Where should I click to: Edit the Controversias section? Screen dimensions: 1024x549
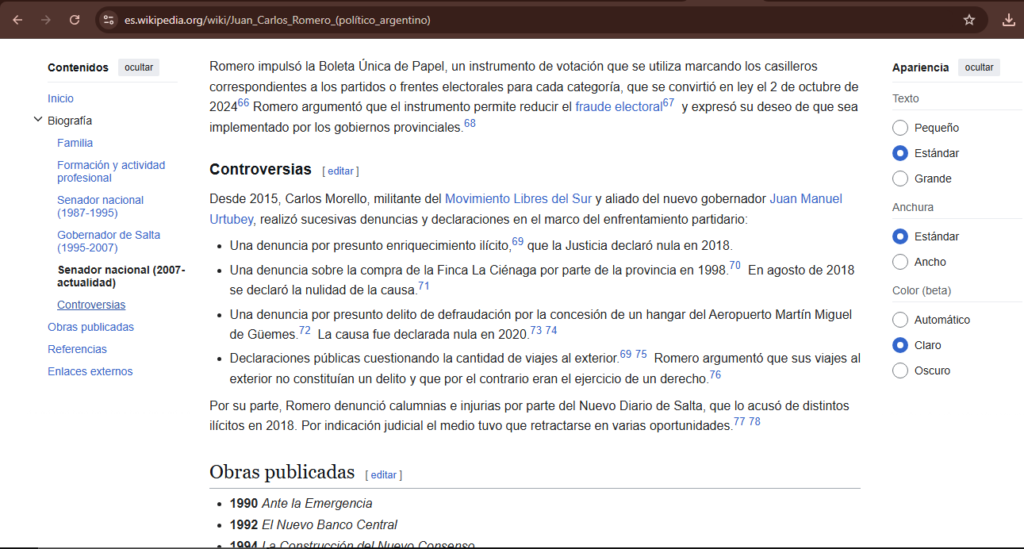tap(341, 171)
